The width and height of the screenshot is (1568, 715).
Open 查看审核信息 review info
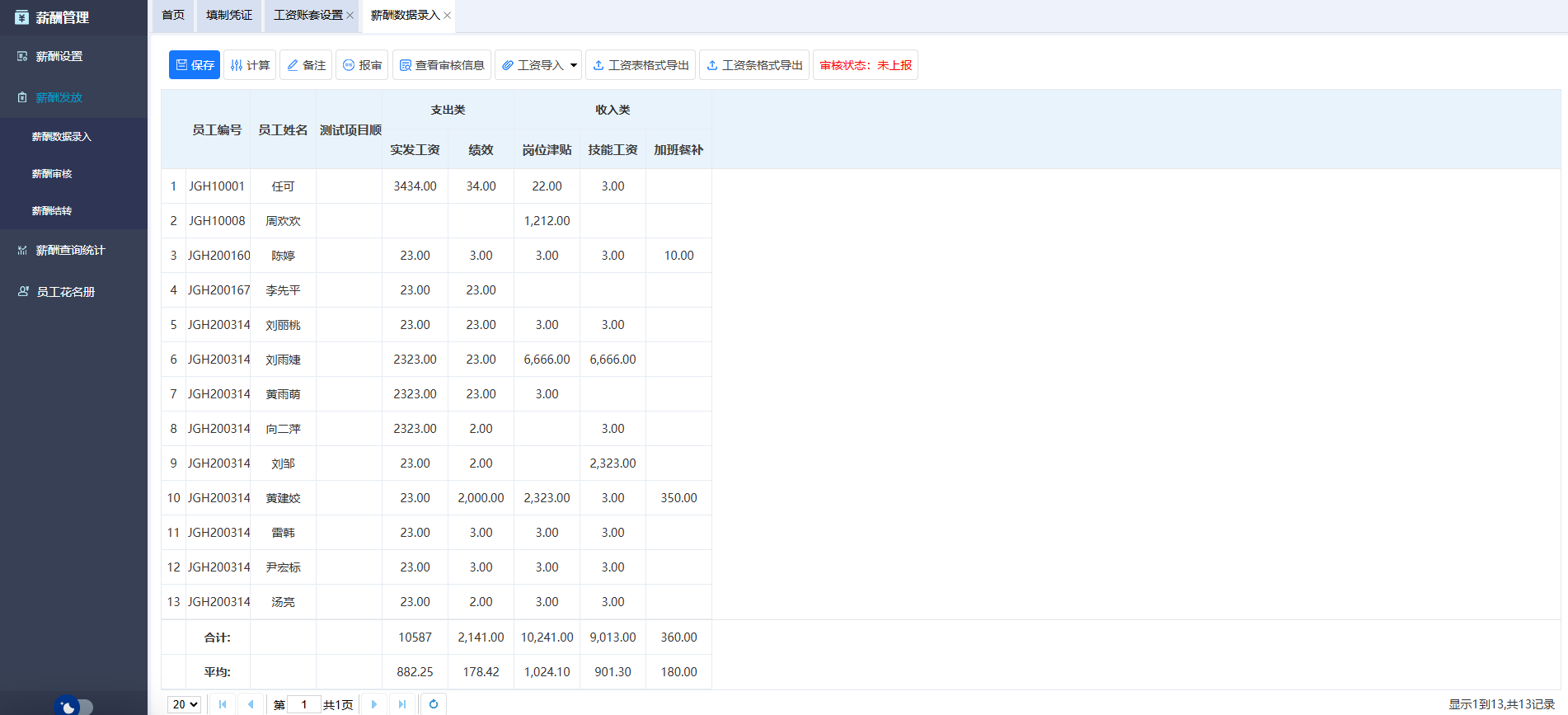[442, 65]
